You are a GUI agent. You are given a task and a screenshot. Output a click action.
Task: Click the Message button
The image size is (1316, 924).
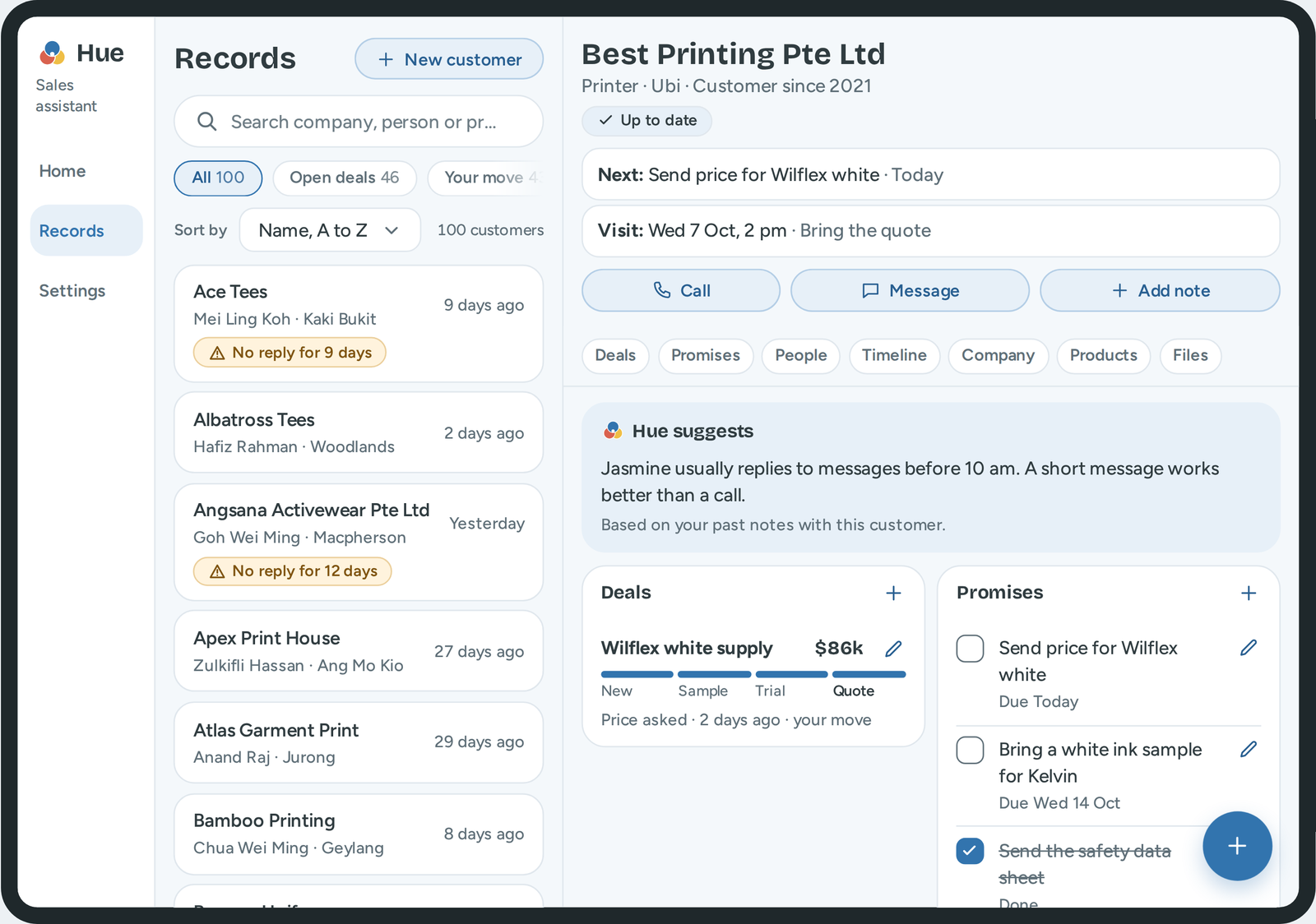pyautogui.click(x=910, y=290)
